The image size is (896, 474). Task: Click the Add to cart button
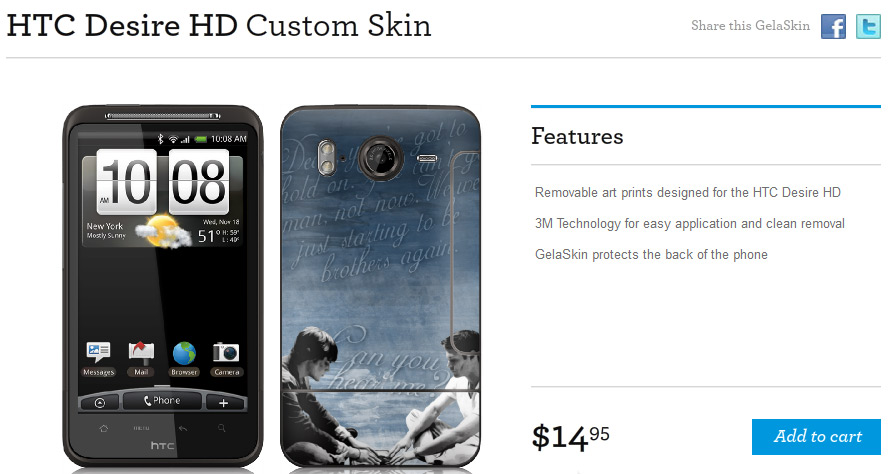tap(816, 437)
